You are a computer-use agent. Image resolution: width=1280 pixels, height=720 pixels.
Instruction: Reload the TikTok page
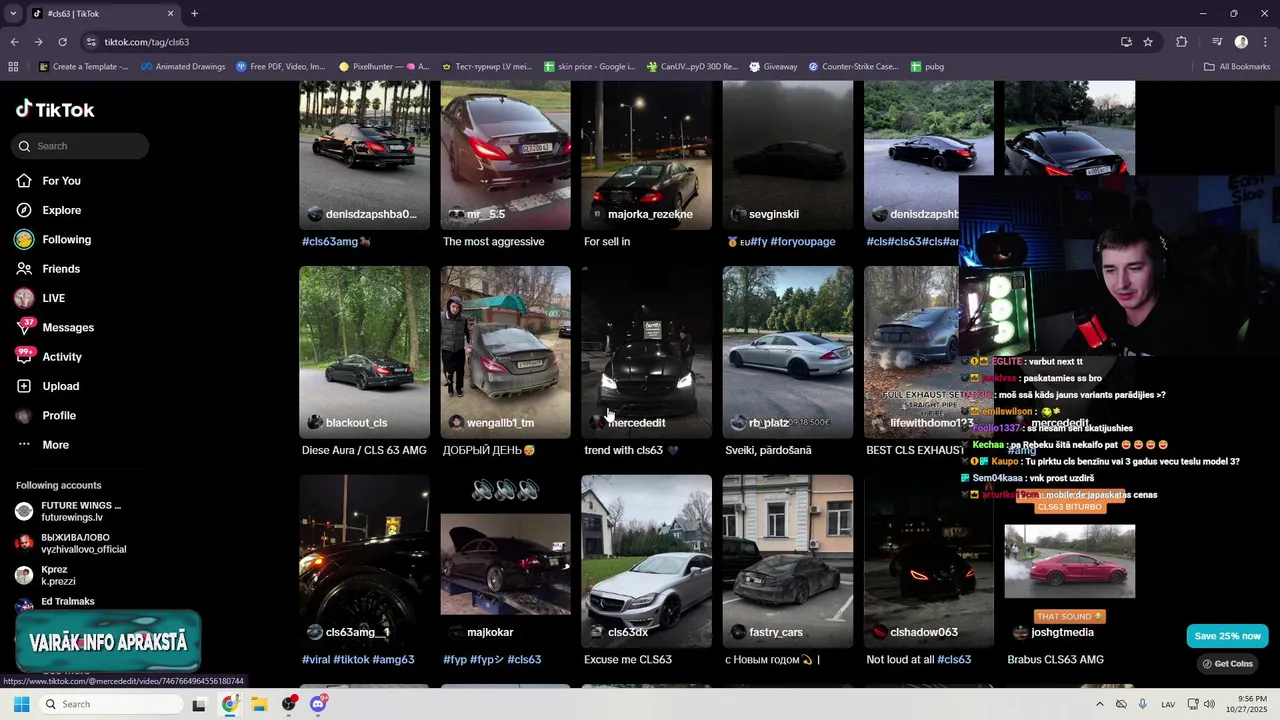click(62, 42)
